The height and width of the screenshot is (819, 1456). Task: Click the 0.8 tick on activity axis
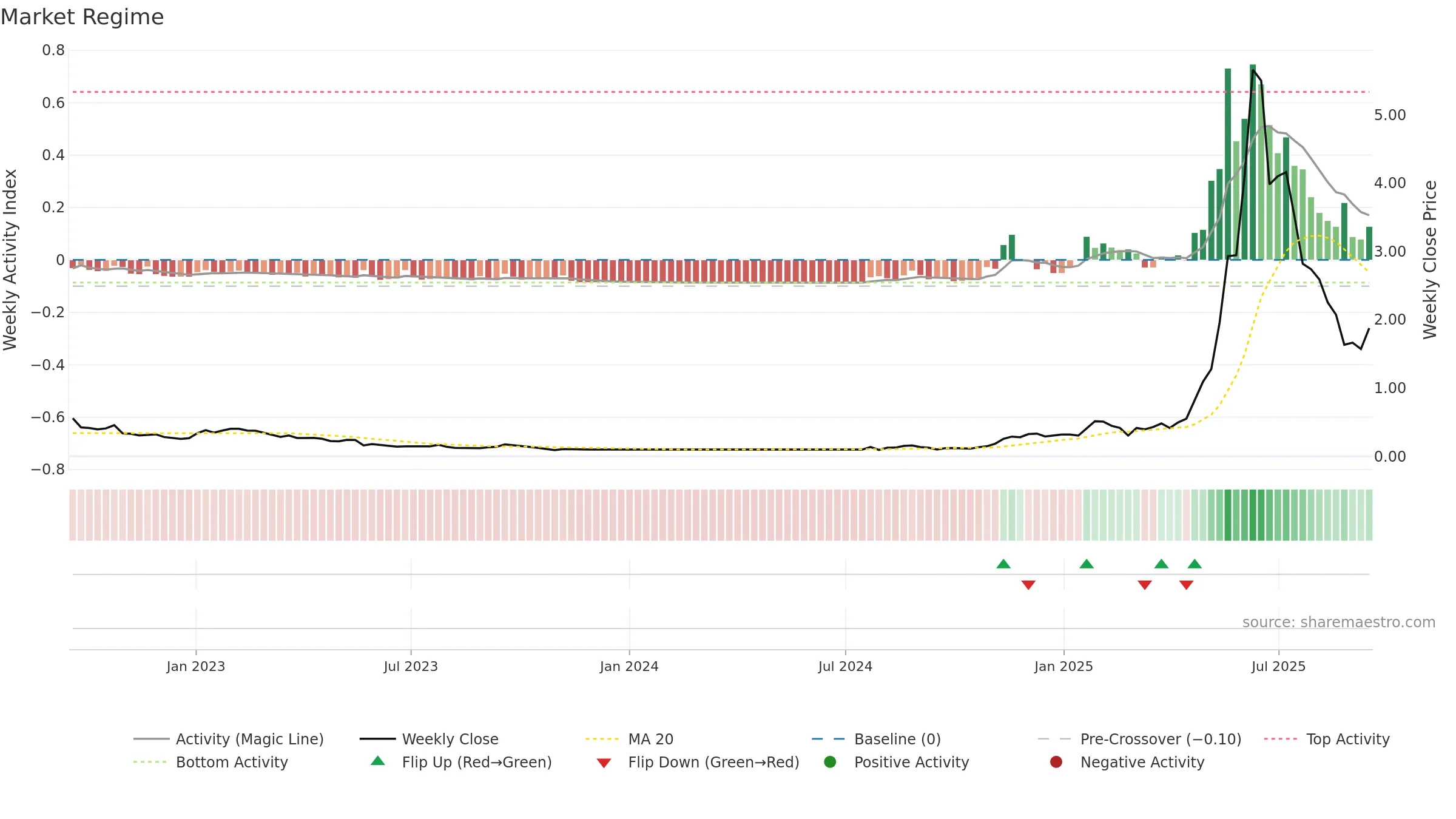53,50
